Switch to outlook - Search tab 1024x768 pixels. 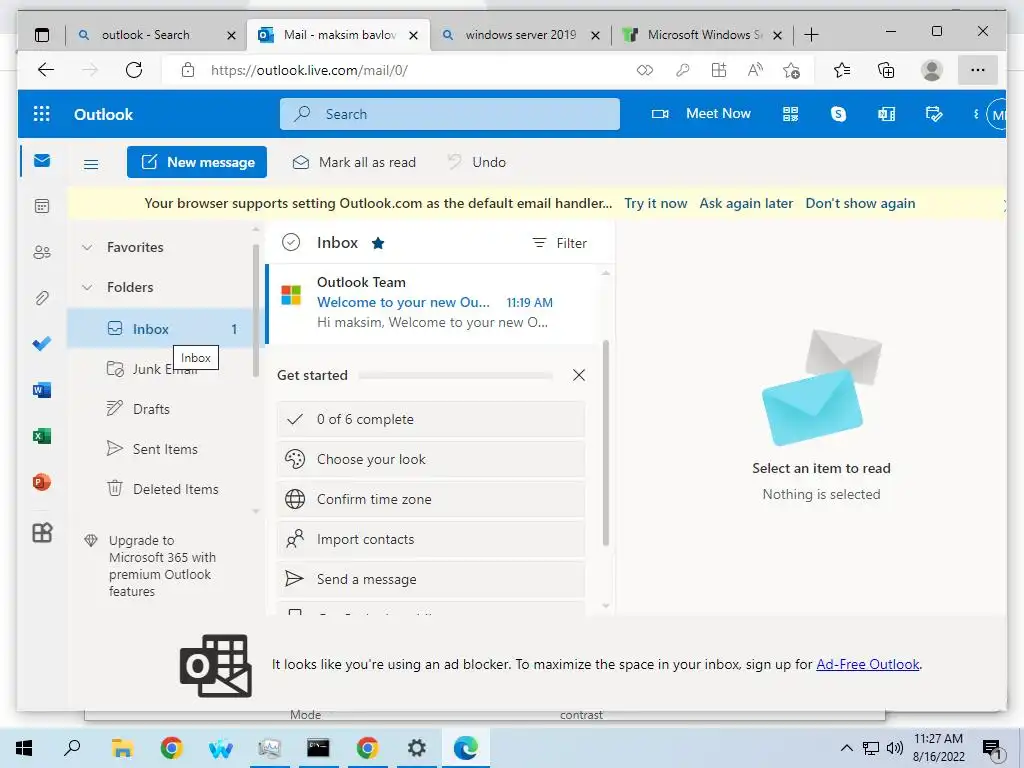point(157,35)
